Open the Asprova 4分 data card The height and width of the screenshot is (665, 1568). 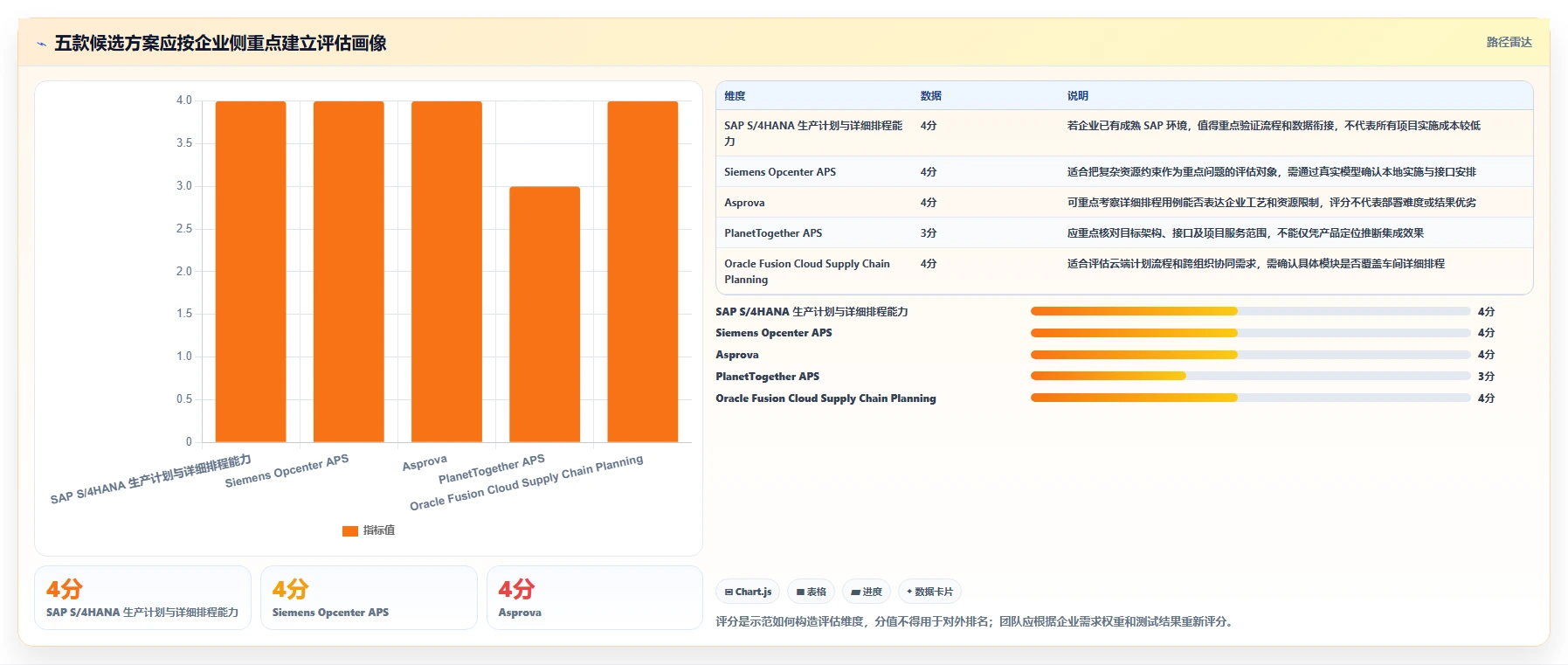(595, 598)
